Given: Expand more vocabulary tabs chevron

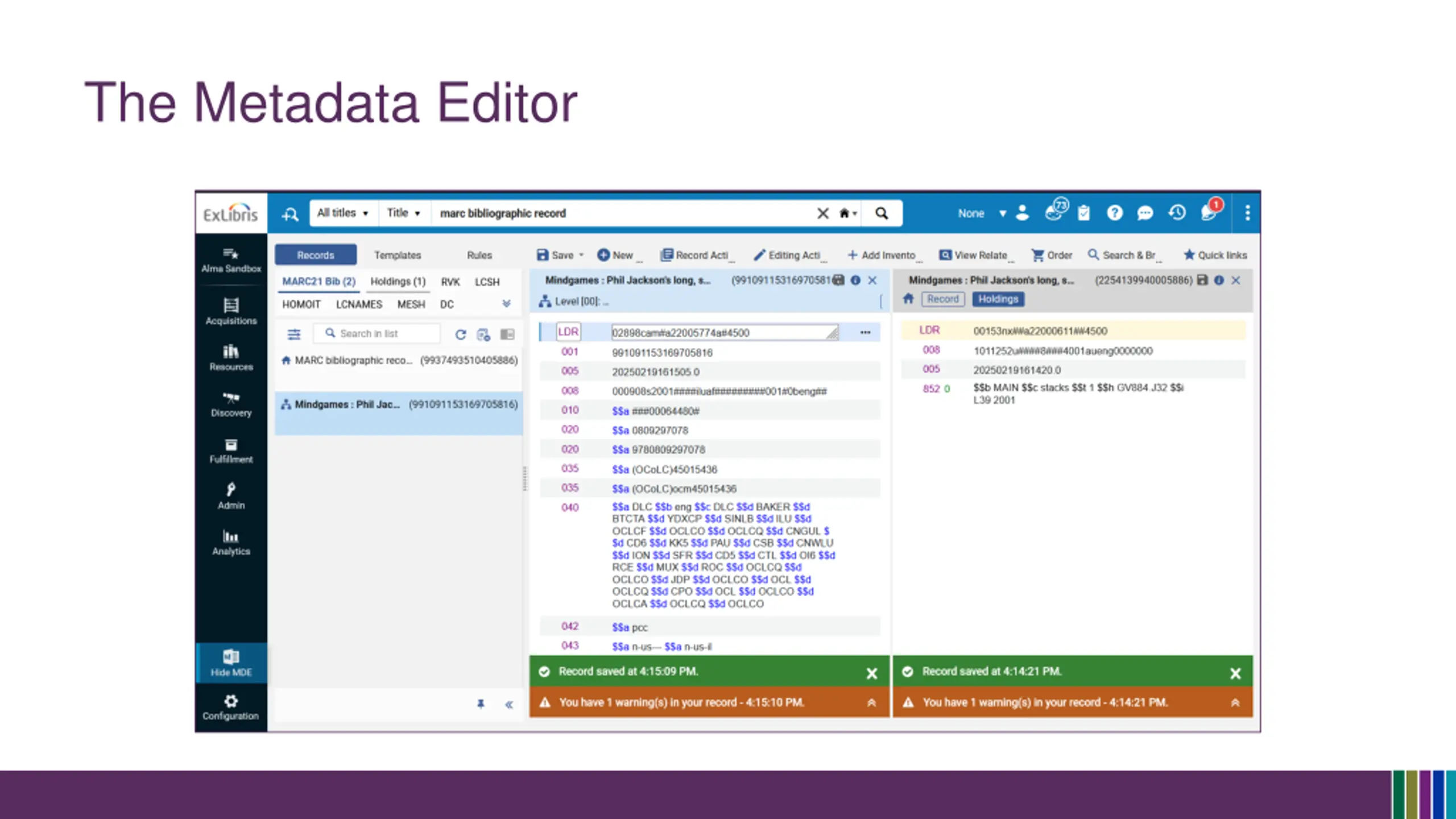Looking at the screenshot, I should [506, 304].
